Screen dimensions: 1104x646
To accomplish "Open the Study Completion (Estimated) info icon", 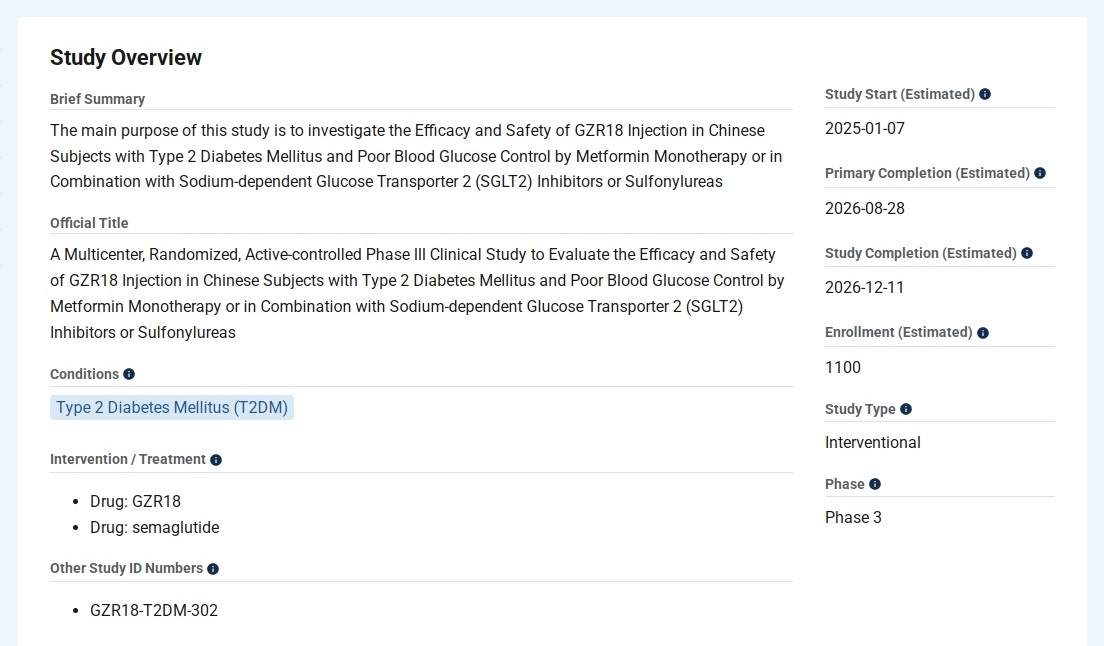I will tap(1027, 253).
